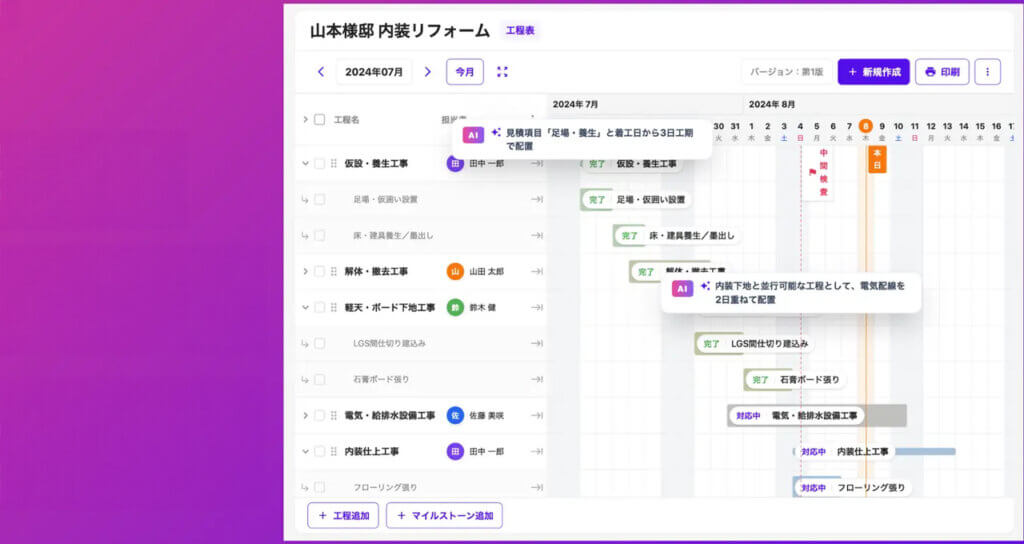Click the フローリング張り task name in list
Viewport: 1024px width, 544px height.
(x=385, y=487)
